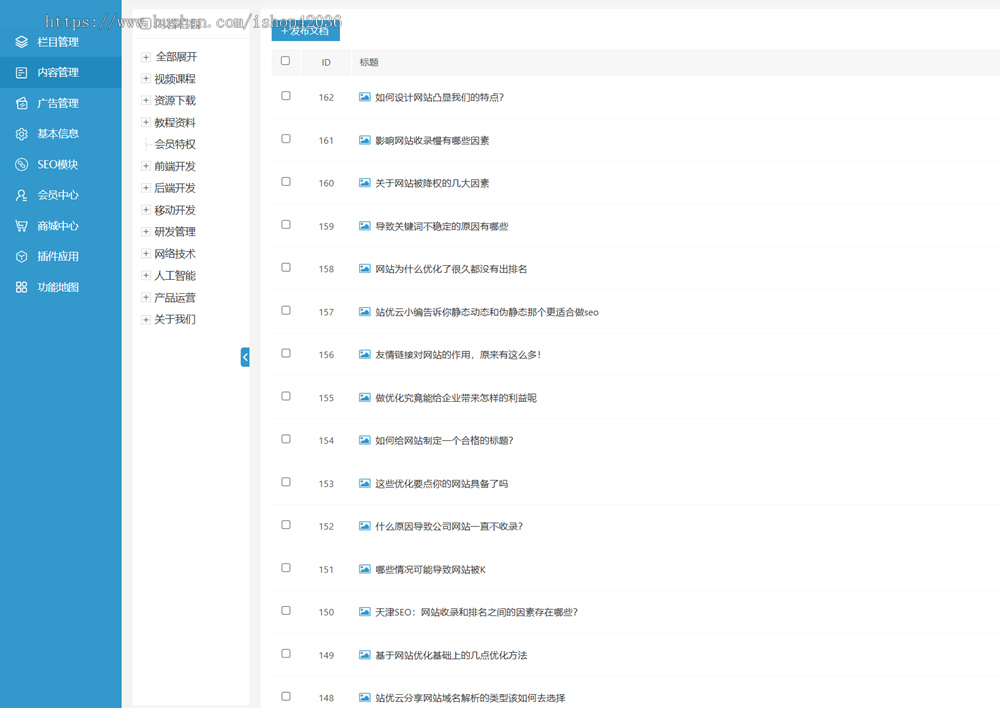Open article 如何设计网站凸显我们的特点?
This screenshot has height=708, width=1000.
[439, 97]
